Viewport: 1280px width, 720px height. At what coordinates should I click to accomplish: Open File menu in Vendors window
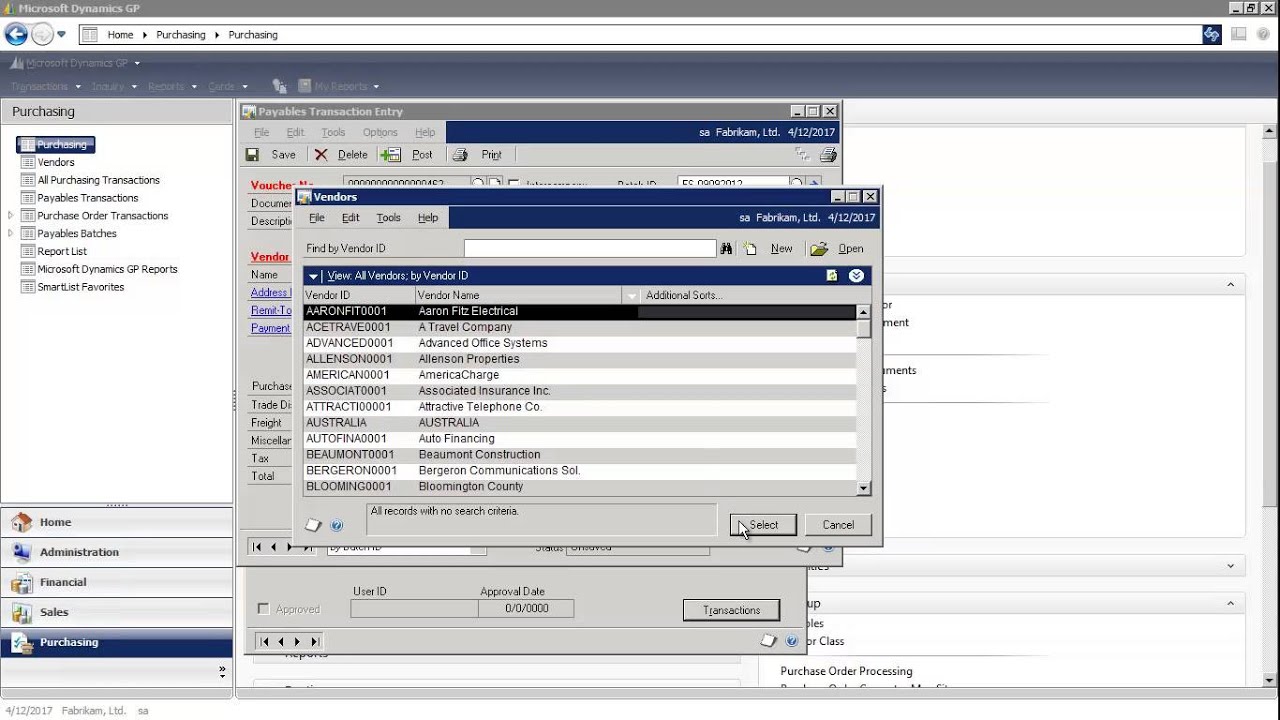coord(317,218)
